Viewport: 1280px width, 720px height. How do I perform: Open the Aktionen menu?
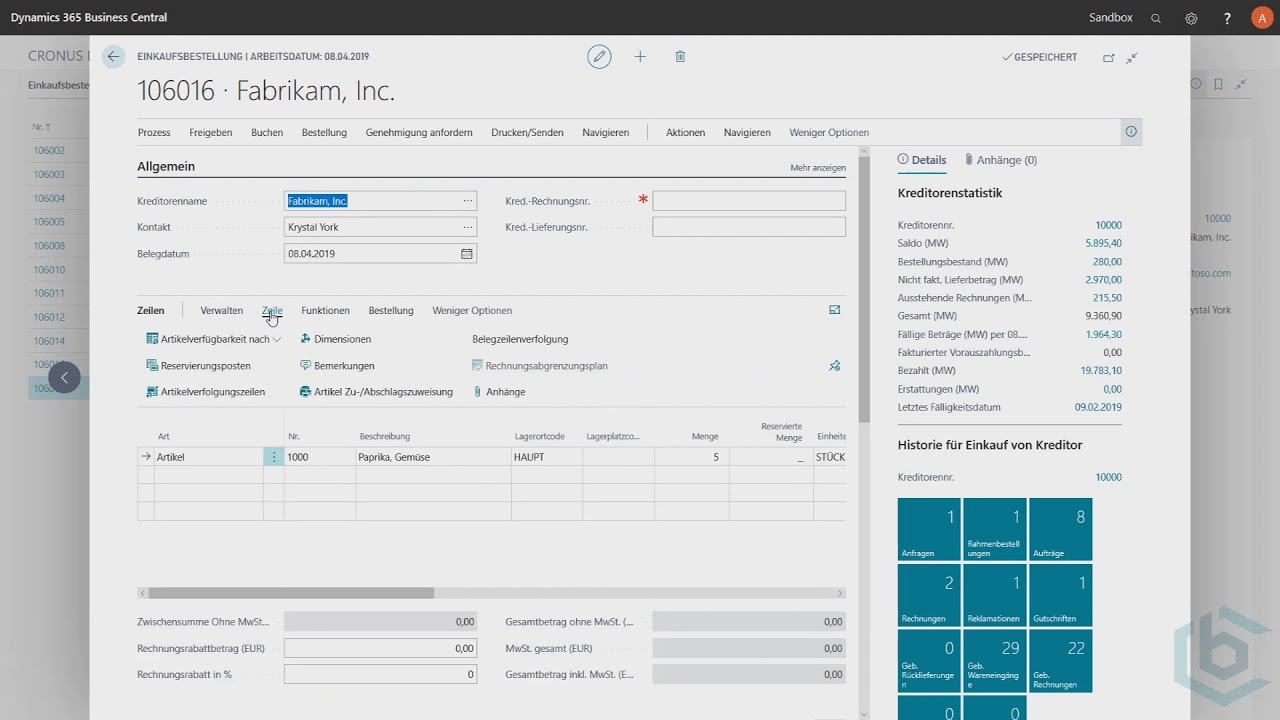pos(685,132)
